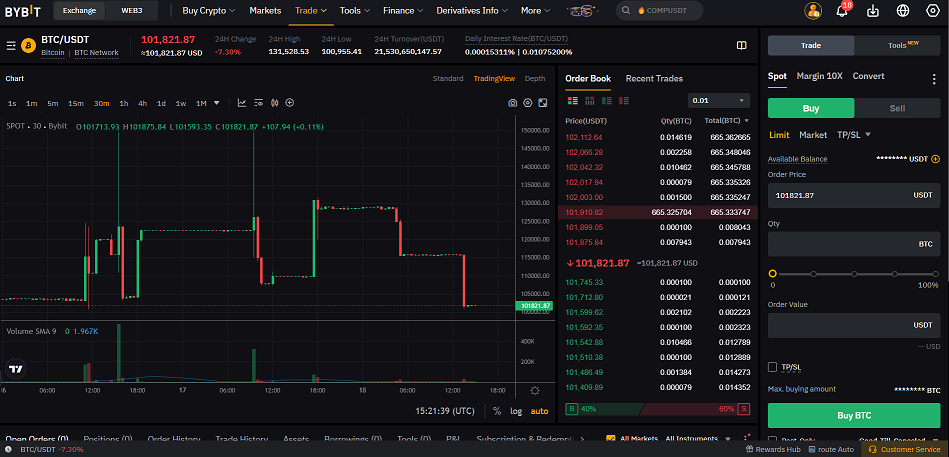The image size is (949, 457).
Task: Expand the Tools navigation menu
Action: coord(355,10)
